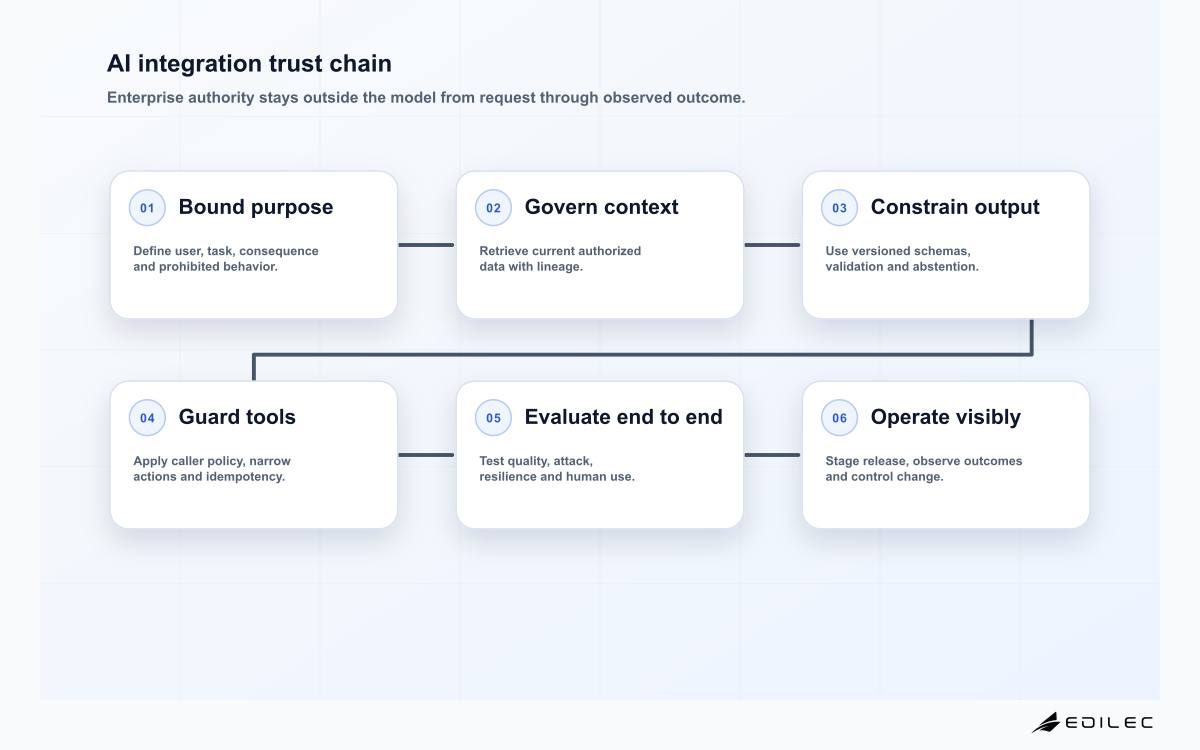Click the 03 step number badge
This screenshot has width=1200, height=750.
[x=839, y=208]
